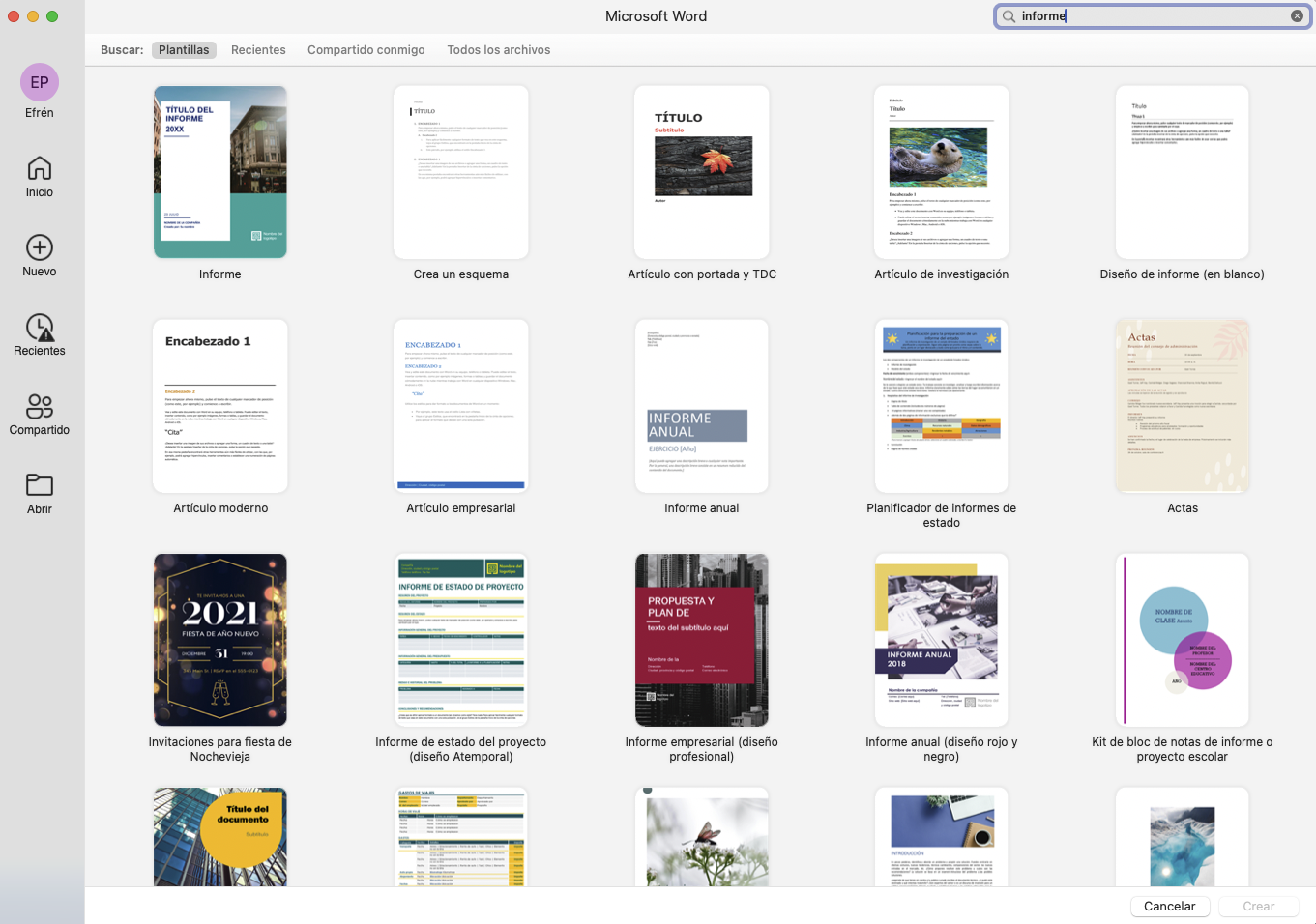Select the Actas template
Screen dimensions: 1316x924
click(1182, 406)
